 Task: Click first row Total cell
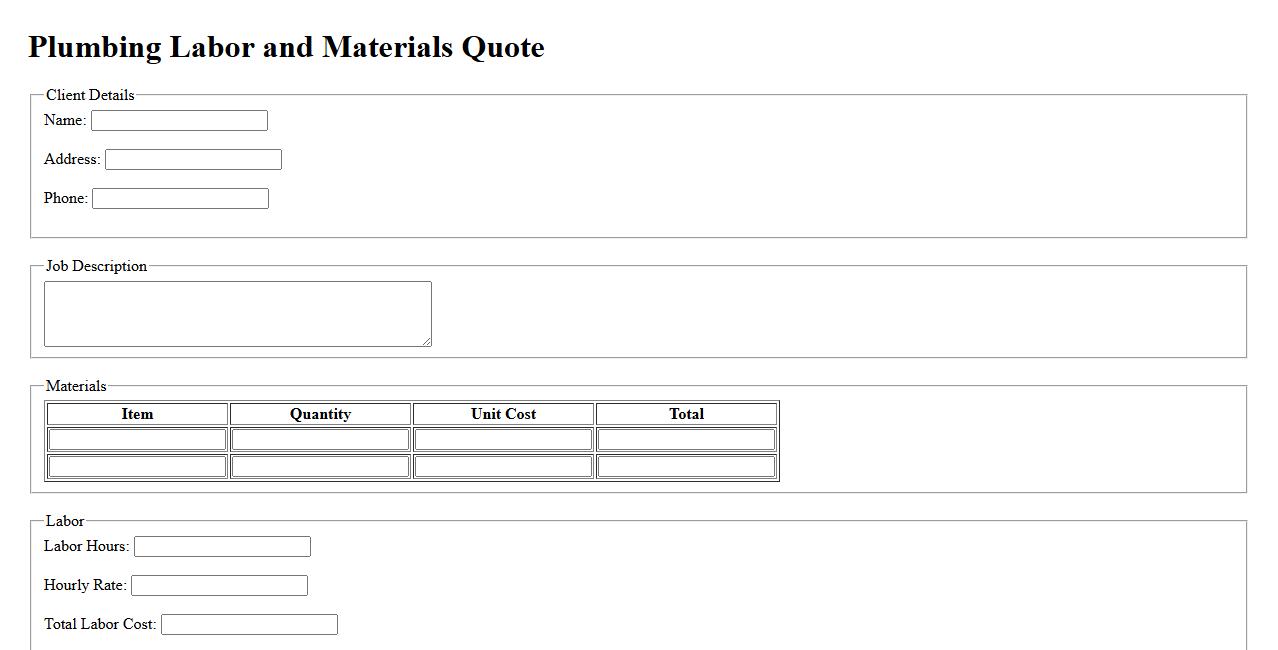click(x=686, y=439)
